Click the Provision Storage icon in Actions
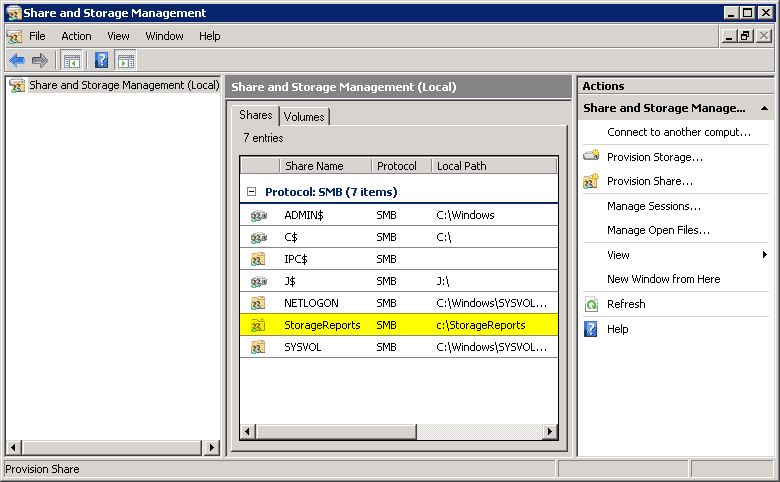 [x=591, y=156]
